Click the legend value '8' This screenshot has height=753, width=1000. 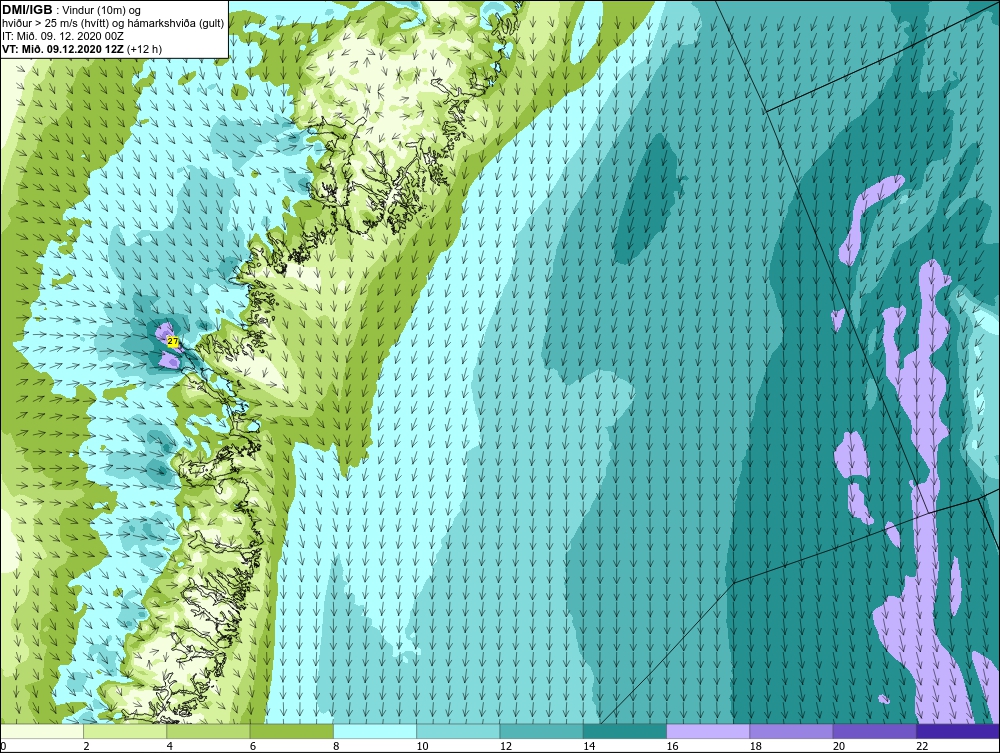coord(336,746)
